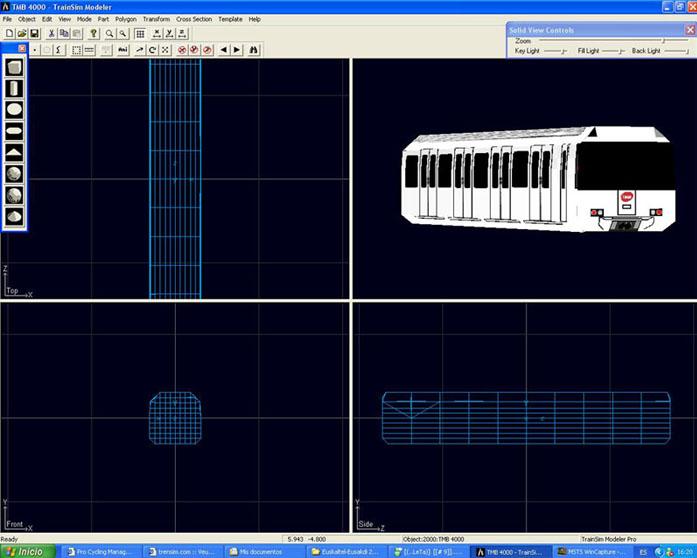Open the Transform menu

pos(156,19)
